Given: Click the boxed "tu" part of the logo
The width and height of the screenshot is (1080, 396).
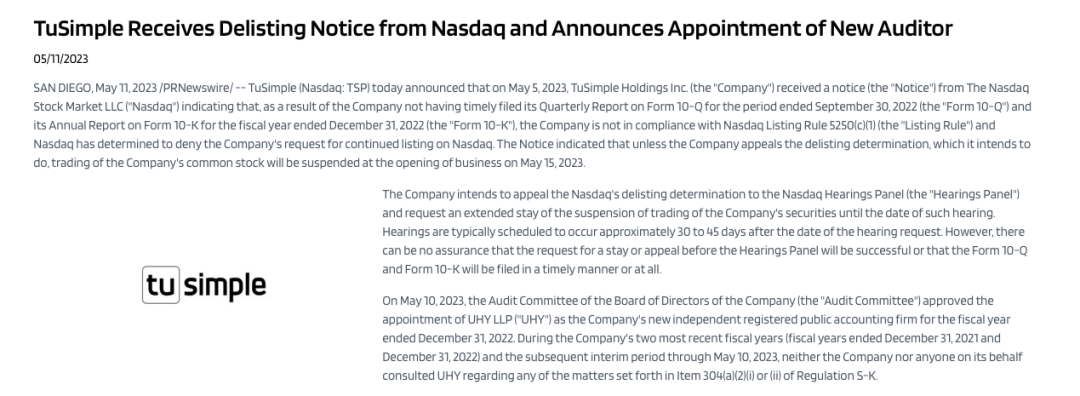Looking at the screenshot, I should point(160,285).
